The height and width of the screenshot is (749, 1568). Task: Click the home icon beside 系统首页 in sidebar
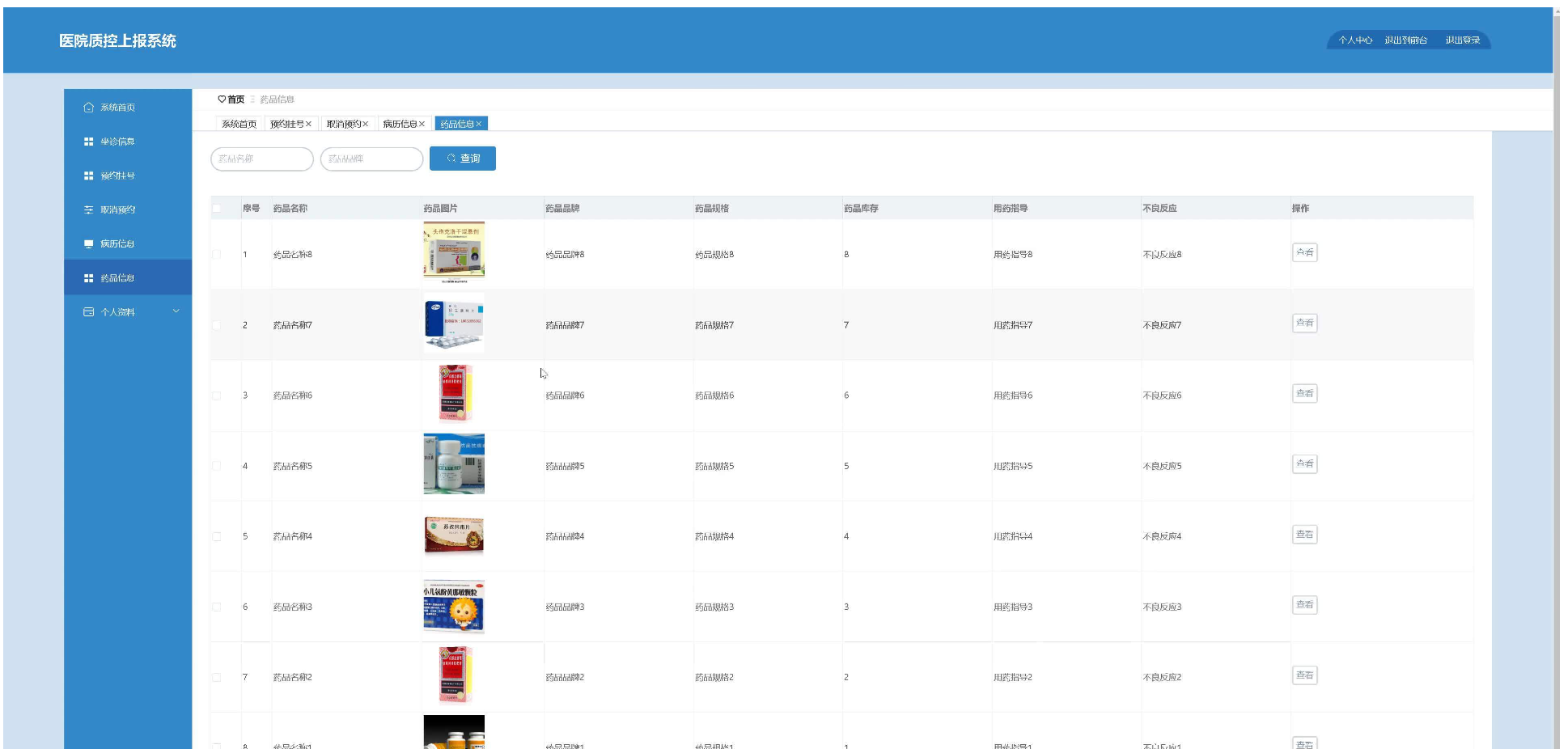tap(89, 108)
